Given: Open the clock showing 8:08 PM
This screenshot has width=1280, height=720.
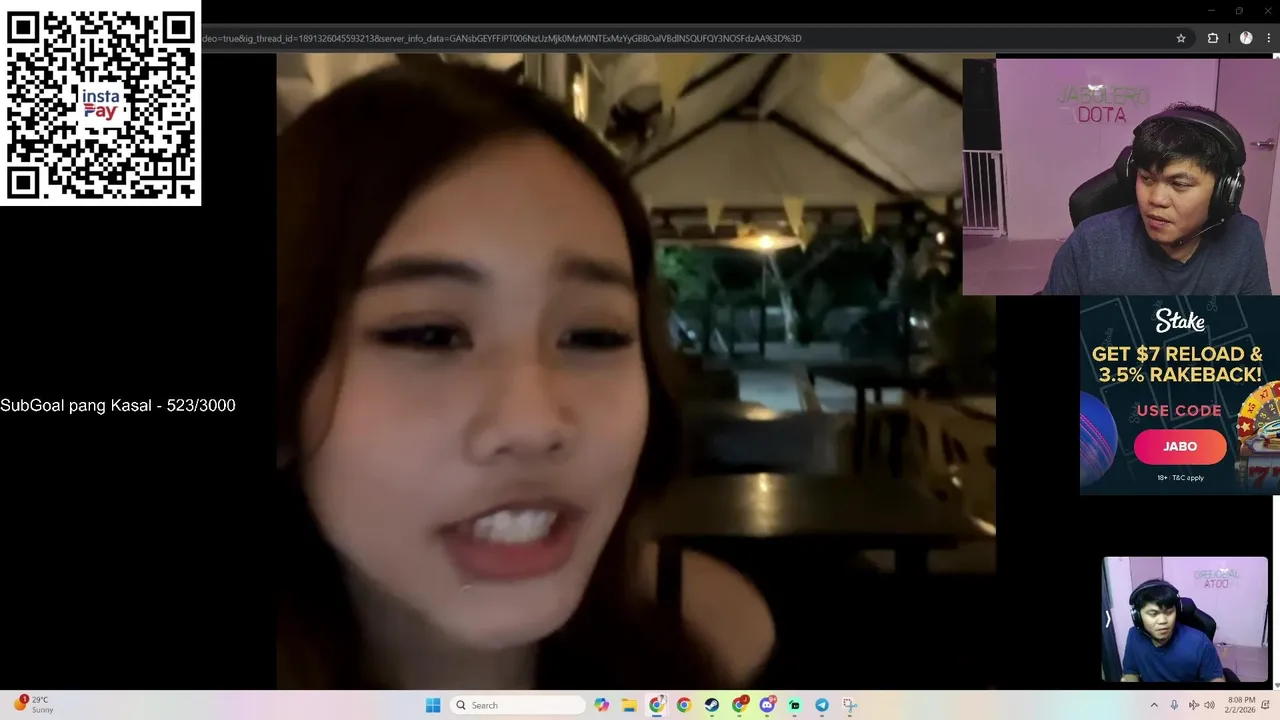Looking at the screenshot, I should 1241,705.
